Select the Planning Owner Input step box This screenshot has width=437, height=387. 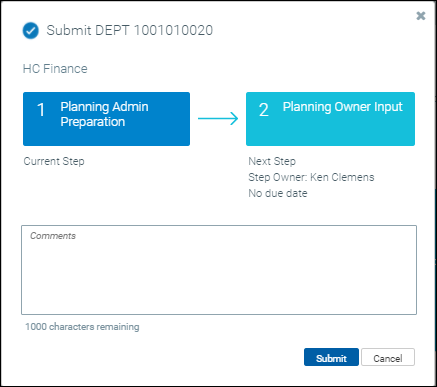[330, 119]
